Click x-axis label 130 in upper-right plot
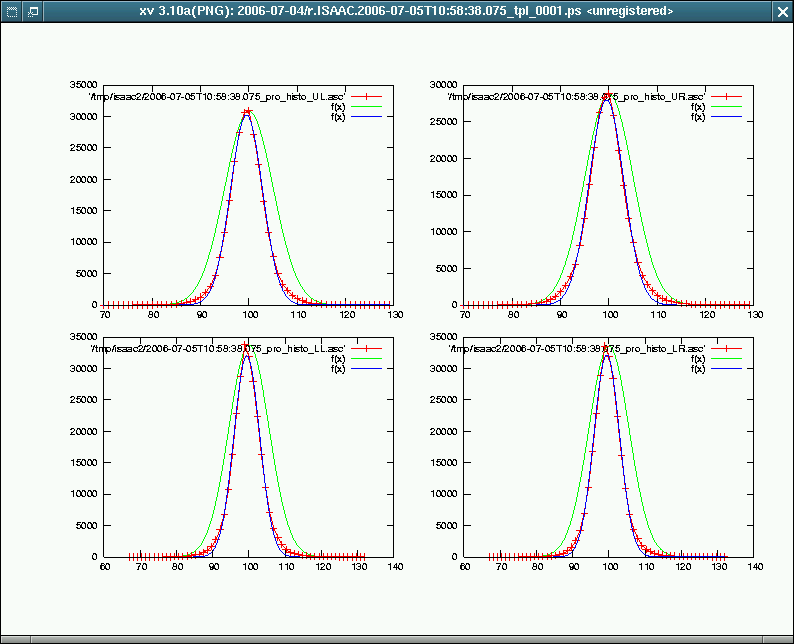Image resolution: width=794 pixels, height=644 pixels. [x=755, y=315]
